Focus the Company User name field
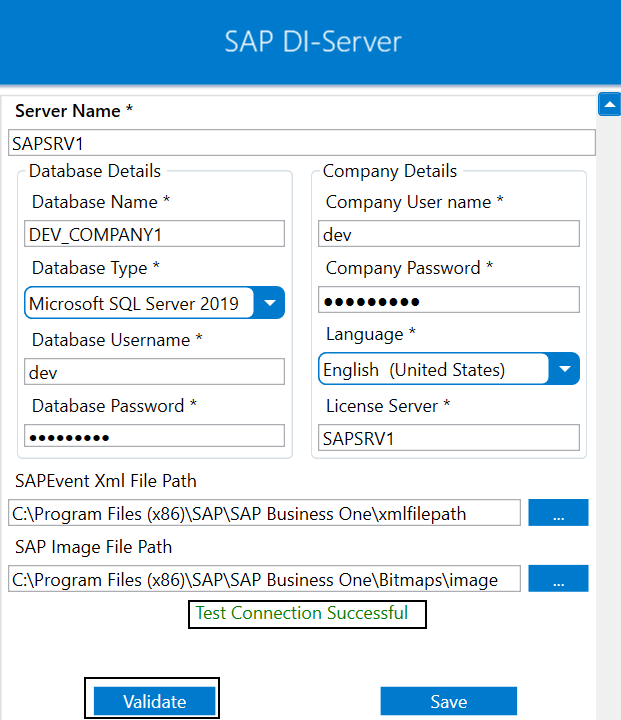Image resolution: width=621 pixels, height=720 pixels. pyautogui.click(x=449, y=234)
